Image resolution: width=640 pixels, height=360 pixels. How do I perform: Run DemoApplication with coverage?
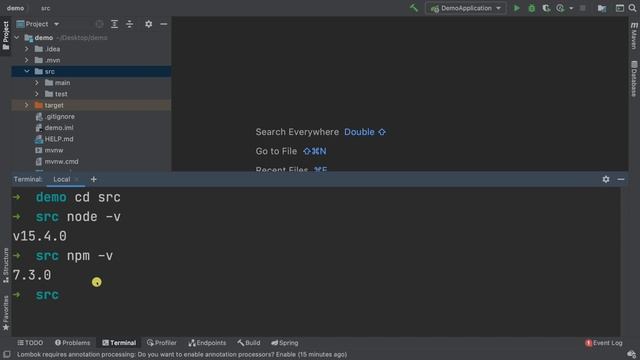[546, 8]
